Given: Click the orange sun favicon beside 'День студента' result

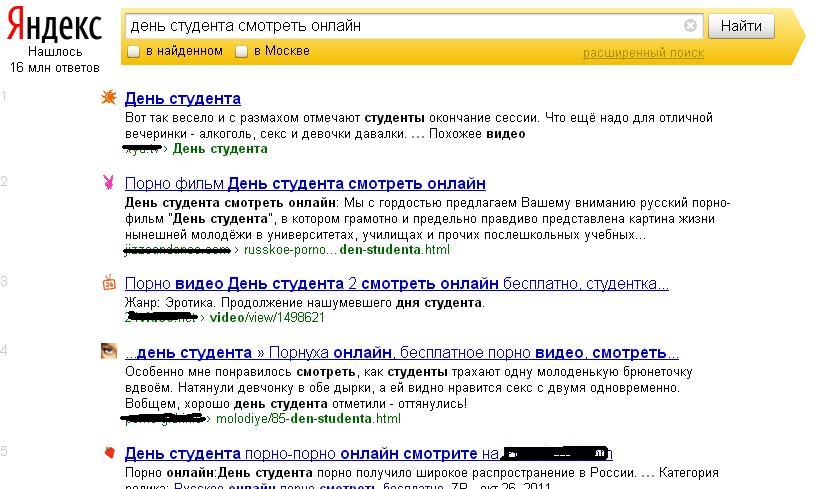Looking at the screenshot, I should tap(109, 97).
